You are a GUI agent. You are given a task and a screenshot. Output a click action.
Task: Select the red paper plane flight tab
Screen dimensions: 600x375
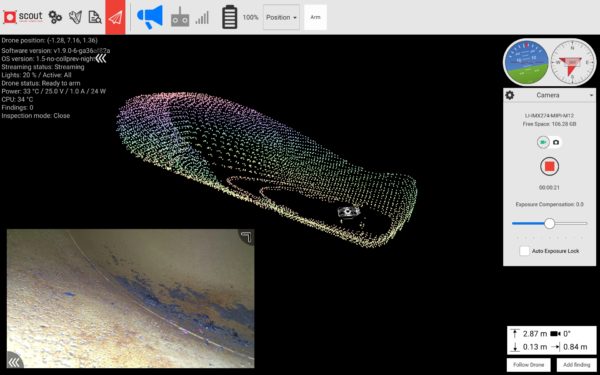(115, 17)
